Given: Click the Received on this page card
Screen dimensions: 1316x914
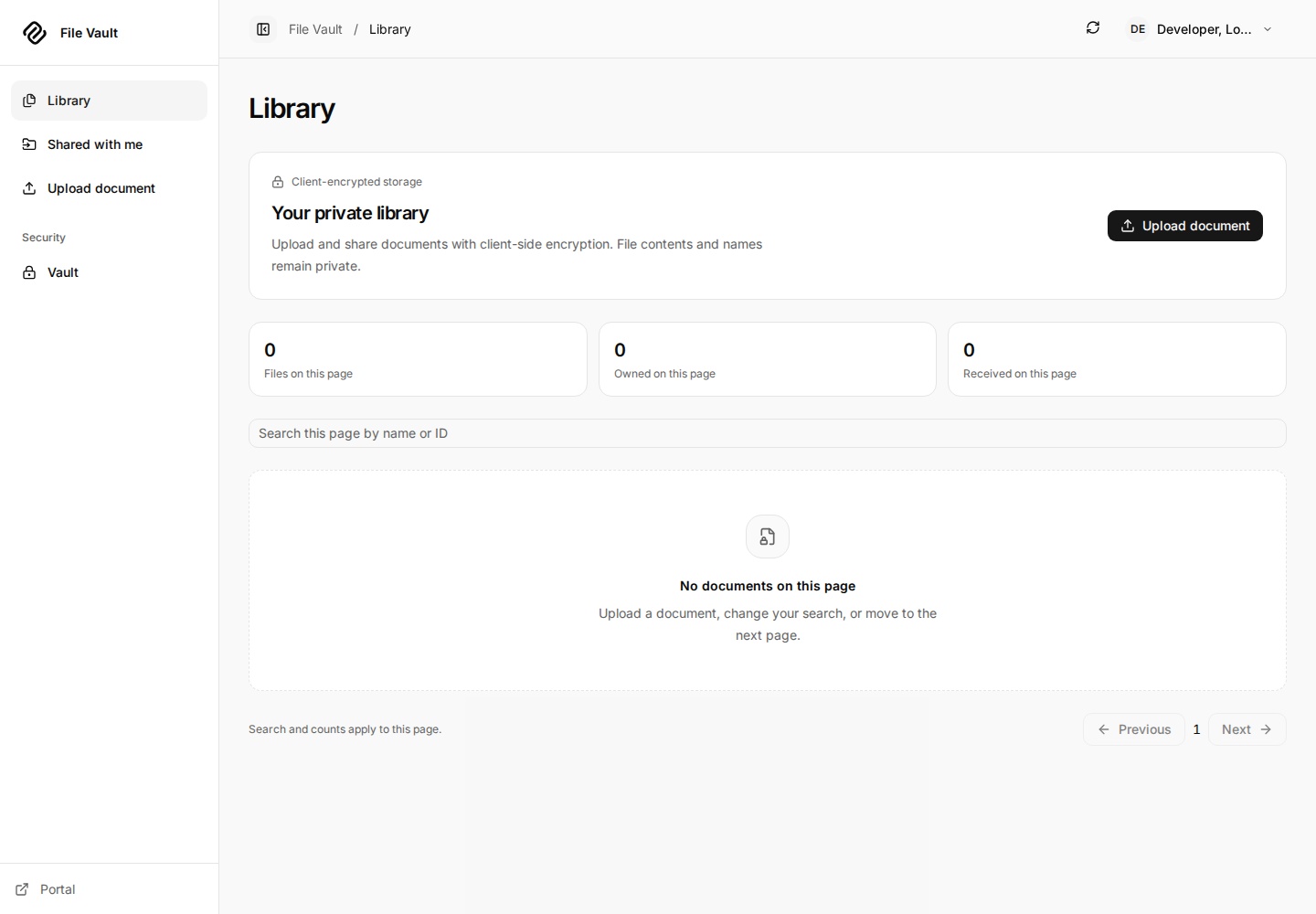Looking at the screenshot, I should pos(1117,359).
